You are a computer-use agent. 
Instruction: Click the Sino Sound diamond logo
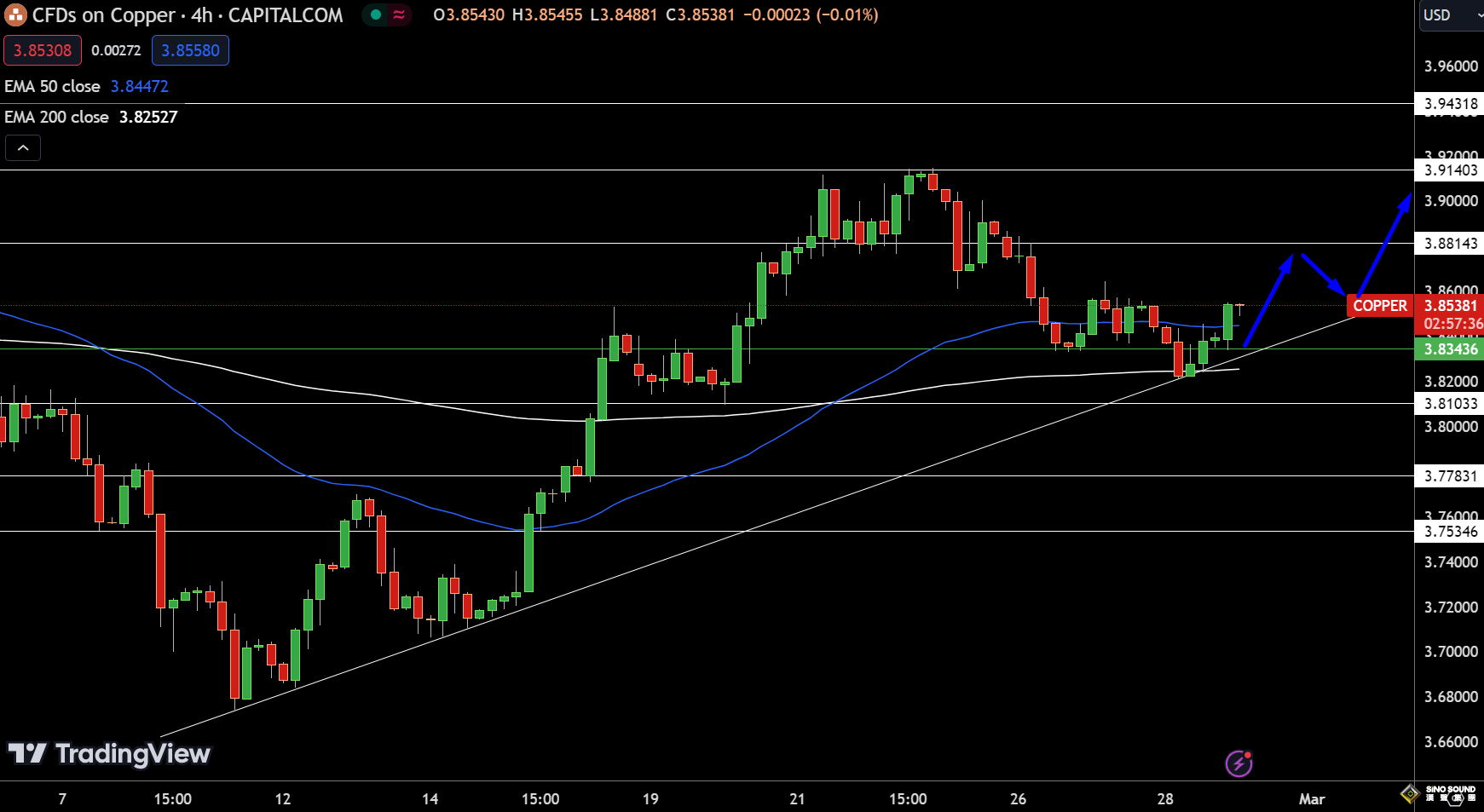click(x=1410, y=794)
